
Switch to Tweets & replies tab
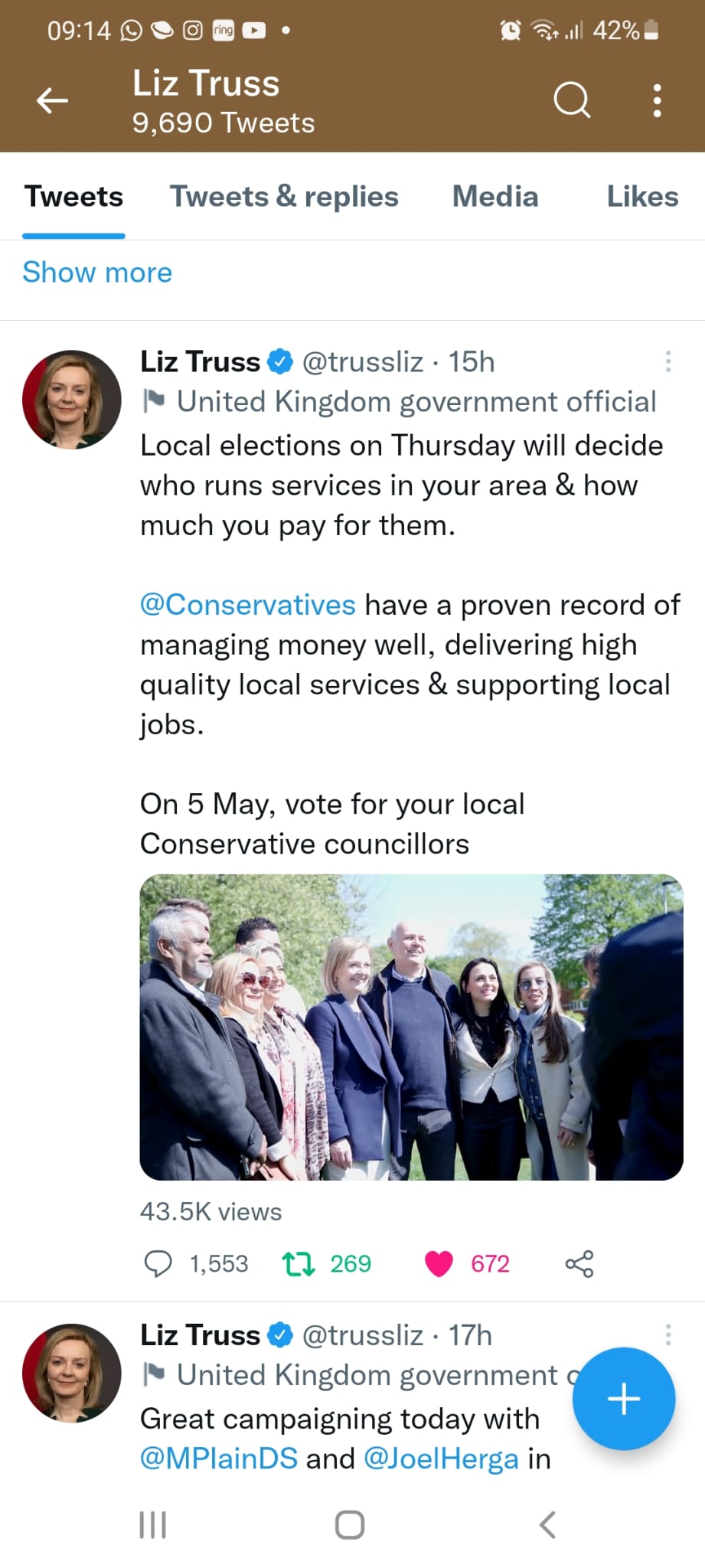284,197
